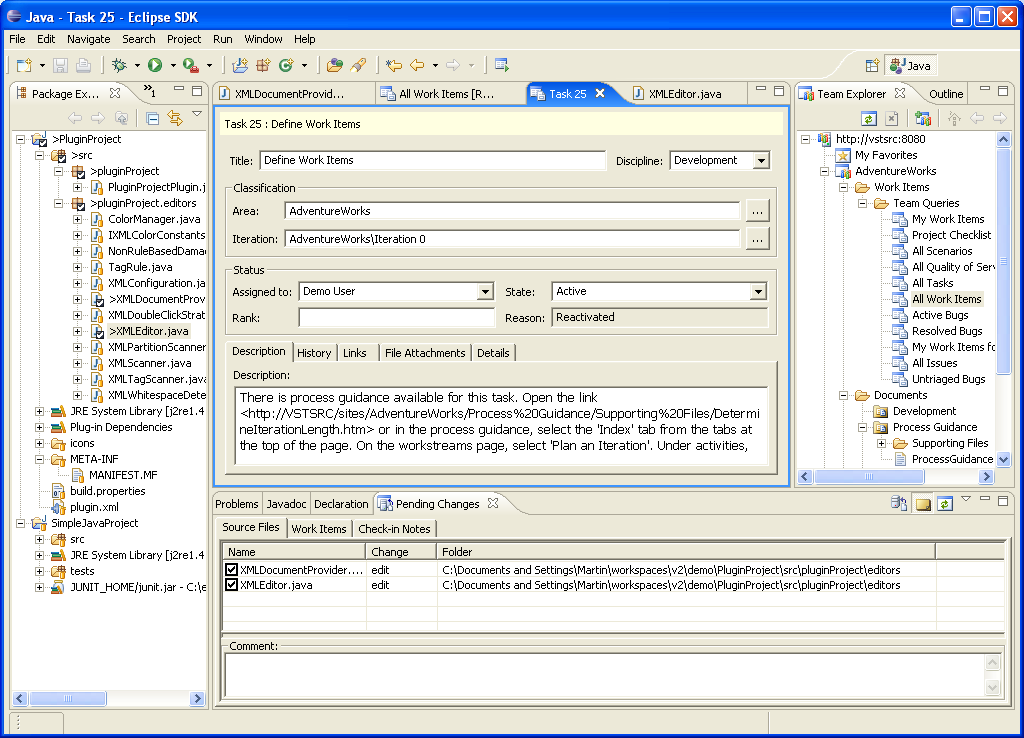
Task: Click the yellow folder icon in Pending Changes toolbar
Action: (923, 504)
